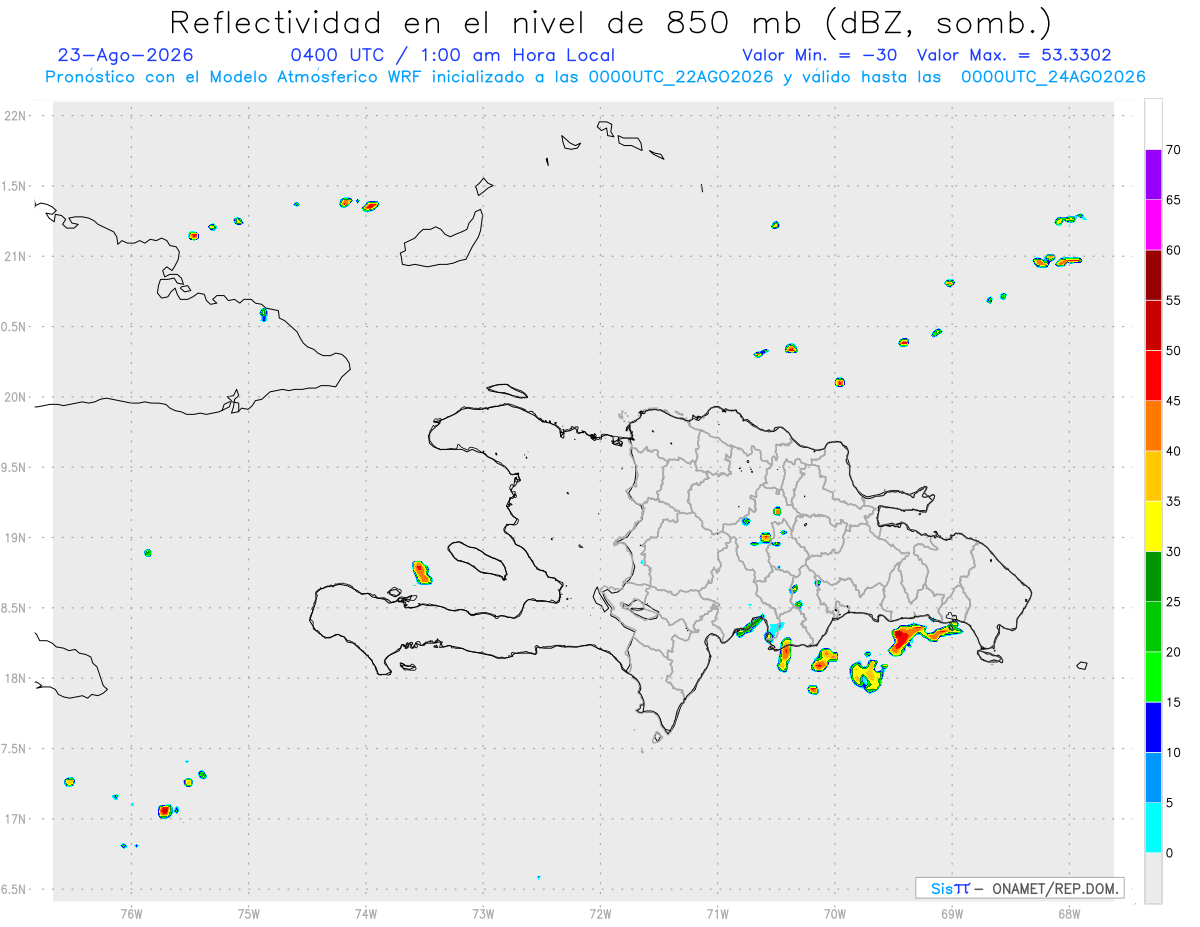Click the '5' label on the color bar

point(1170,803)
